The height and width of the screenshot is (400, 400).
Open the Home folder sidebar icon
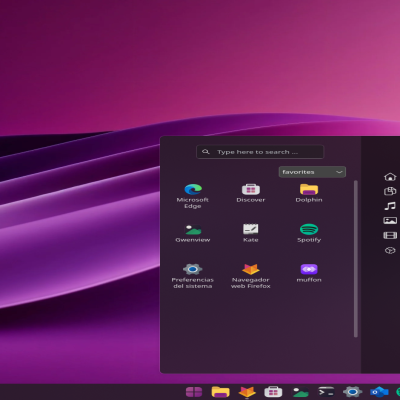(390, 177)
